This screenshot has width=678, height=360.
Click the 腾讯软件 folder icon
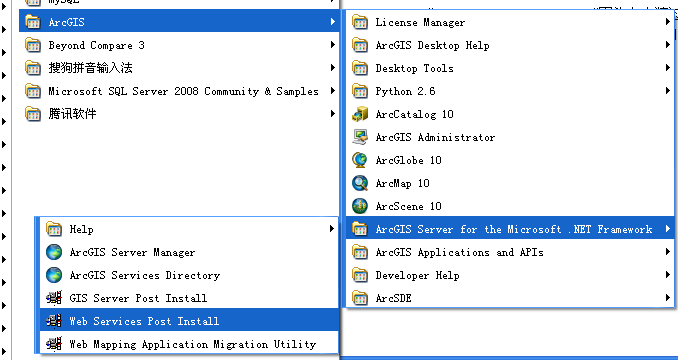coord(33,114)
